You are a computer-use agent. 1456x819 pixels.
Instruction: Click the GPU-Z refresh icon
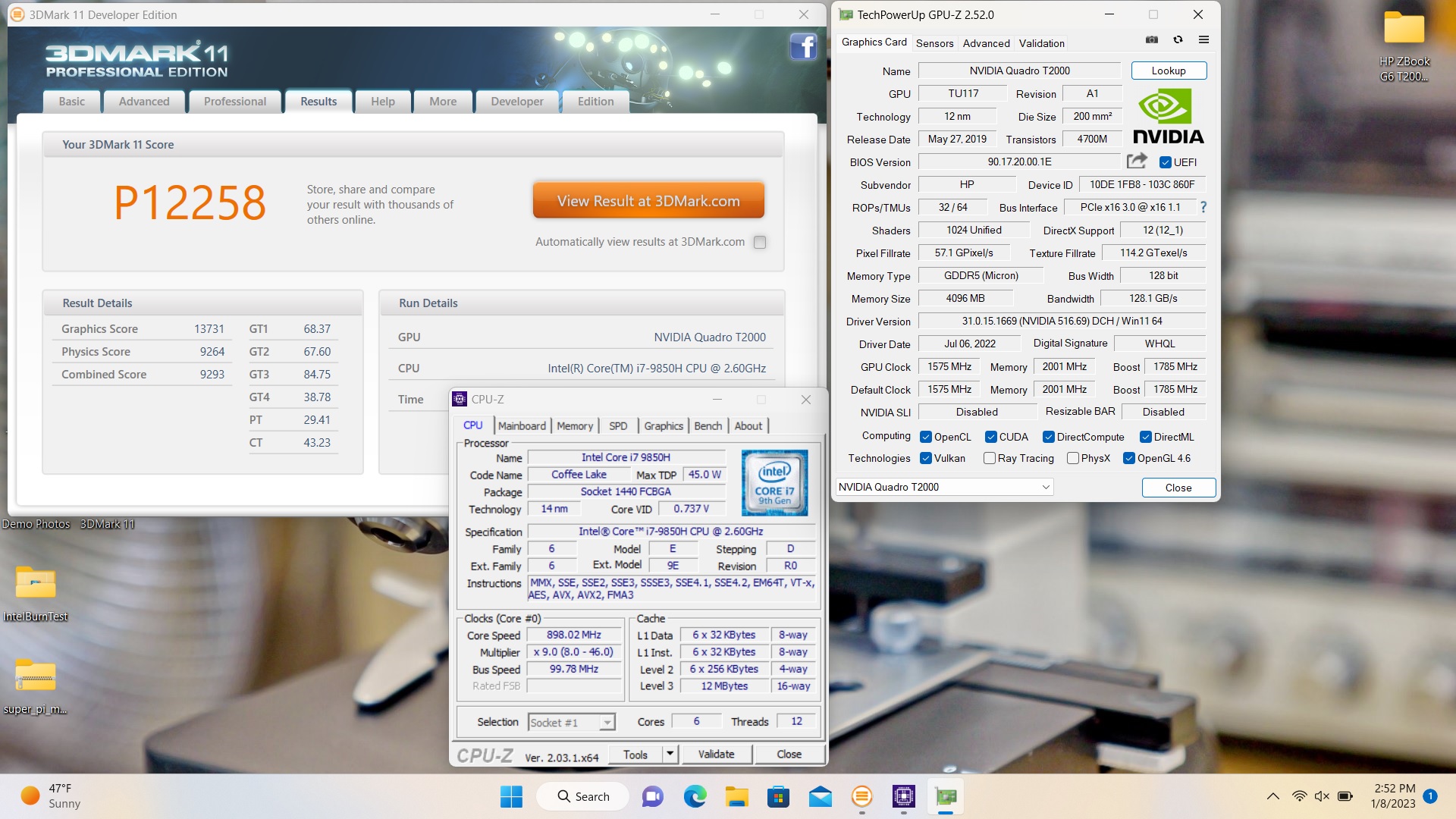click(1178, 39)
